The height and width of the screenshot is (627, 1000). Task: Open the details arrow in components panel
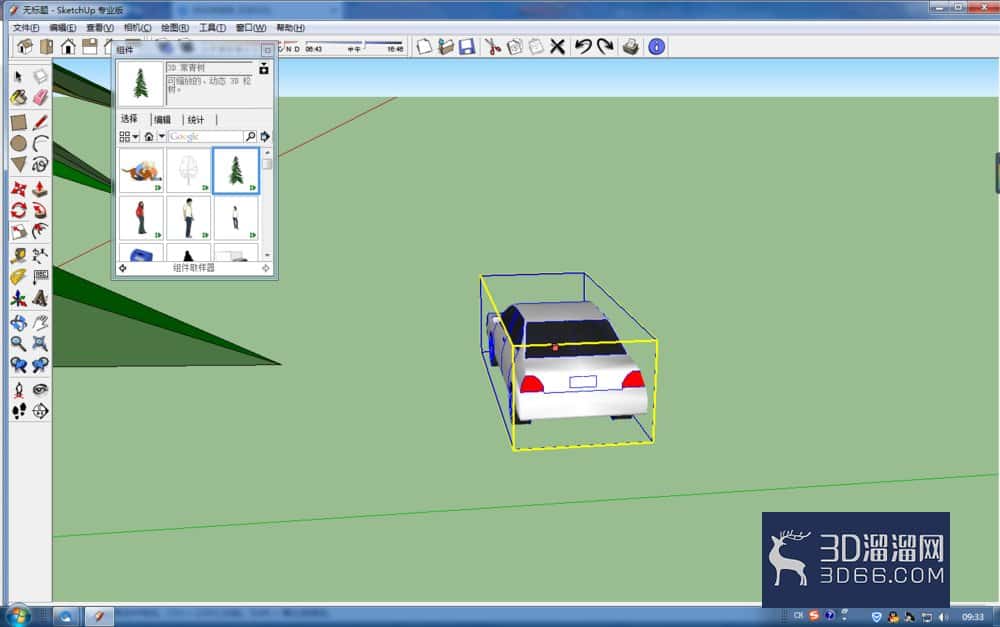pyautogui.click(x=265, y=136)
